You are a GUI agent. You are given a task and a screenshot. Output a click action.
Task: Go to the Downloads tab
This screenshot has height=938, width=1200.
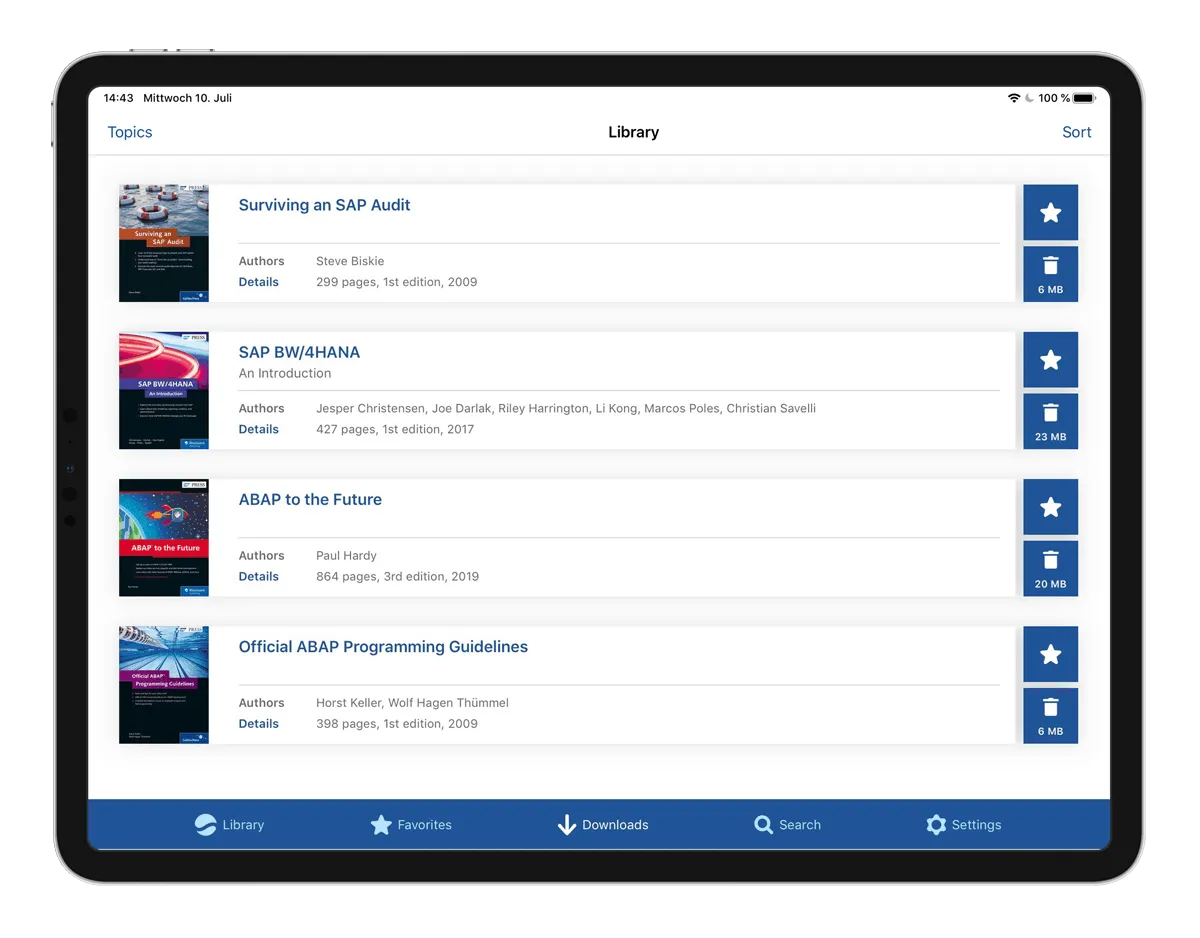602,825
